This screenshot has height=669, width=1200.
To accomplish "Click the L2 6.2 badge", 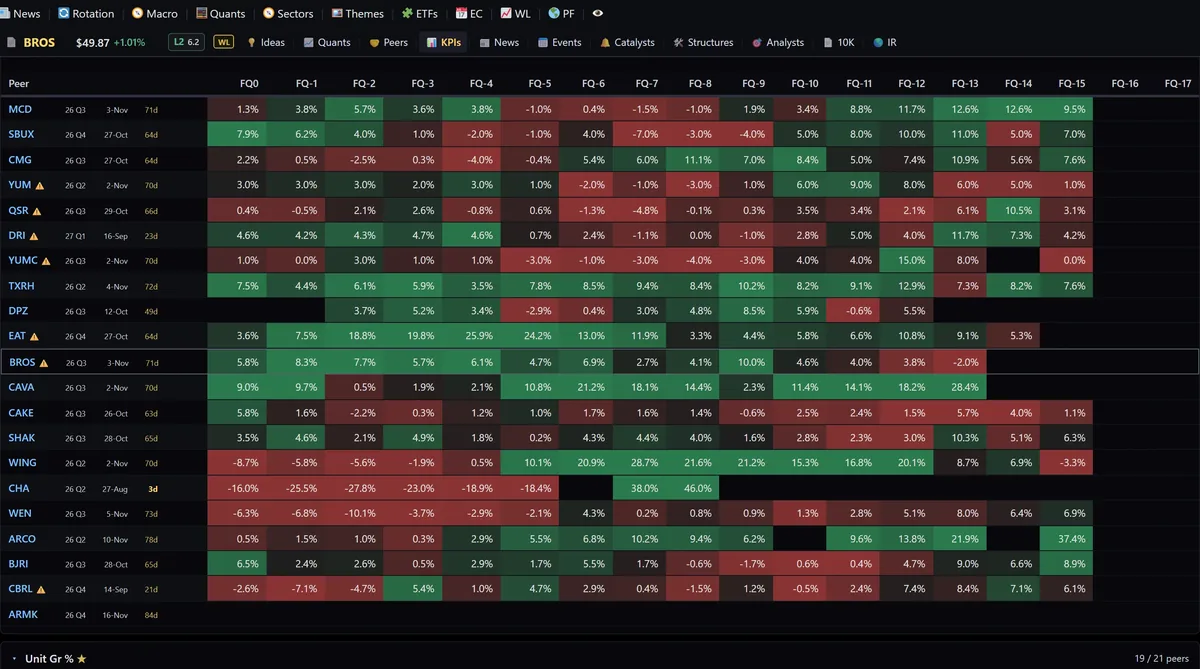I will click(x=186, y=42).
